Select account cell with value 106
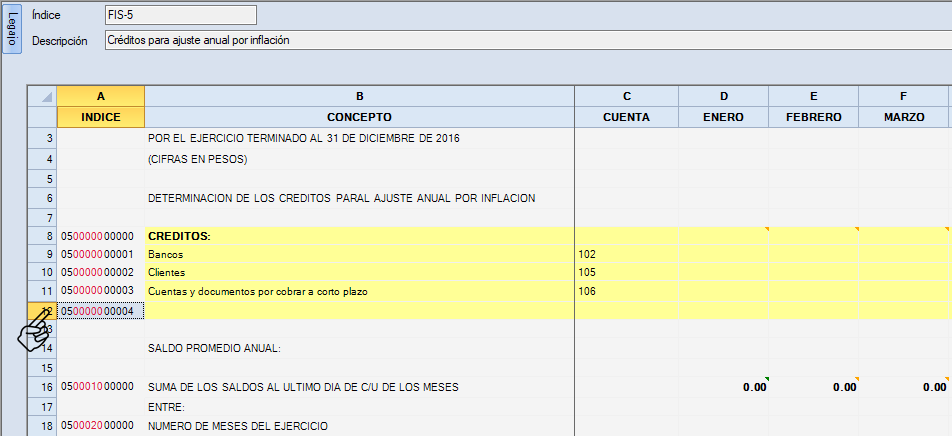This screenshot has width=952, height=436. pyautogui.click(x=626, y=291)
